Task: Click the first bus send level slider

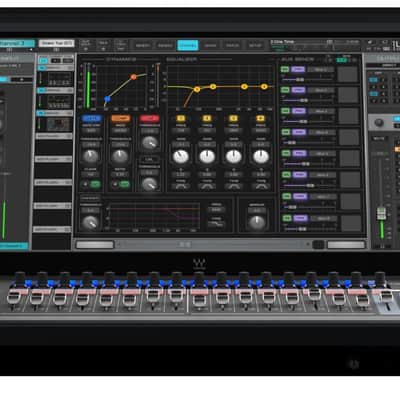Action: point(300,80)
